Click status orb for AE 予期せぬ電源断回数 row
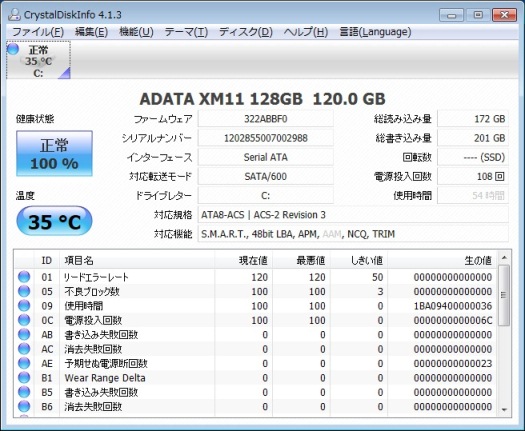 [24, 363]
